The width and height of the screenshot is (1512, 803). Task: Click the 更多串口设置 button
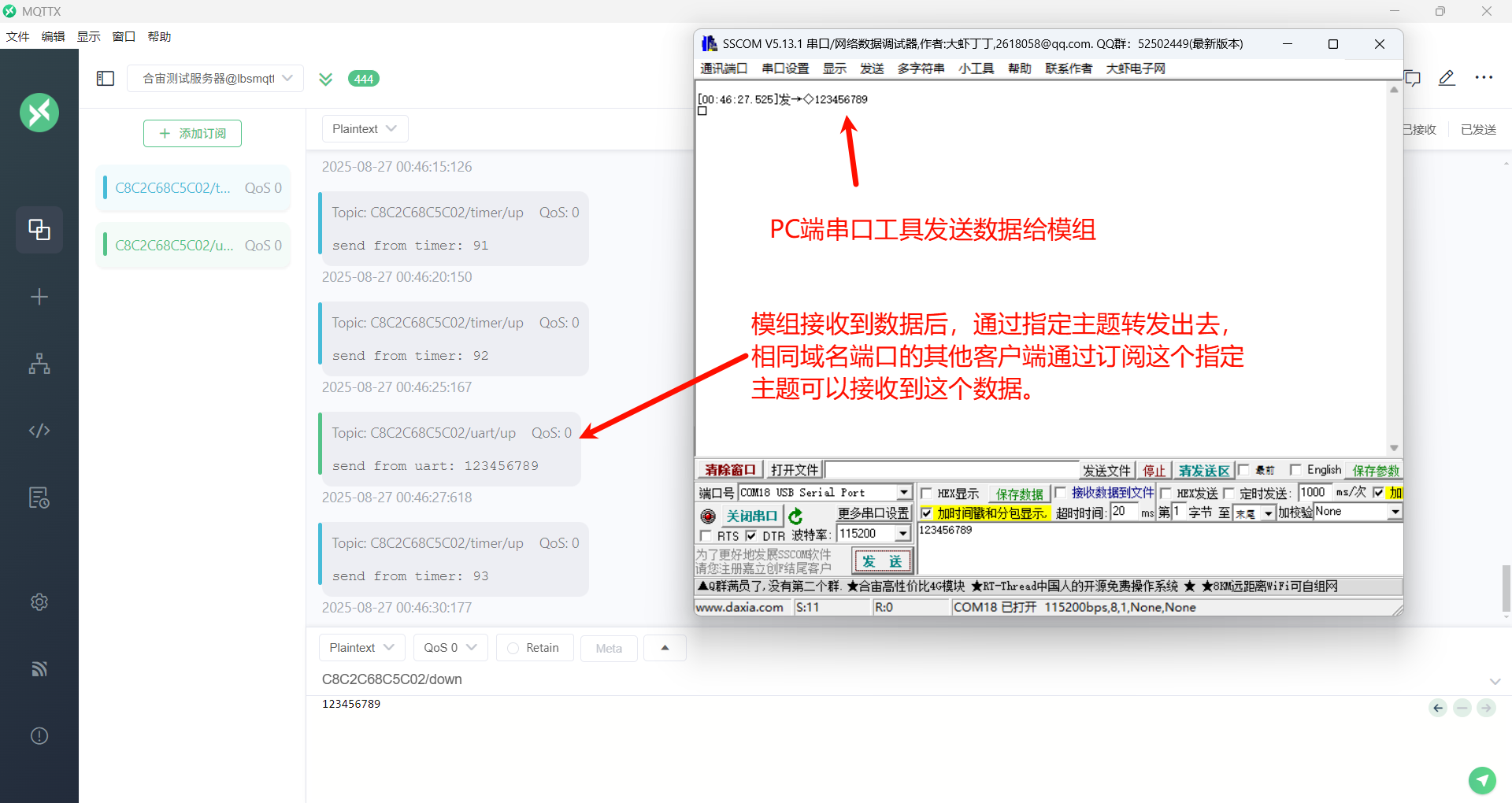873,513
